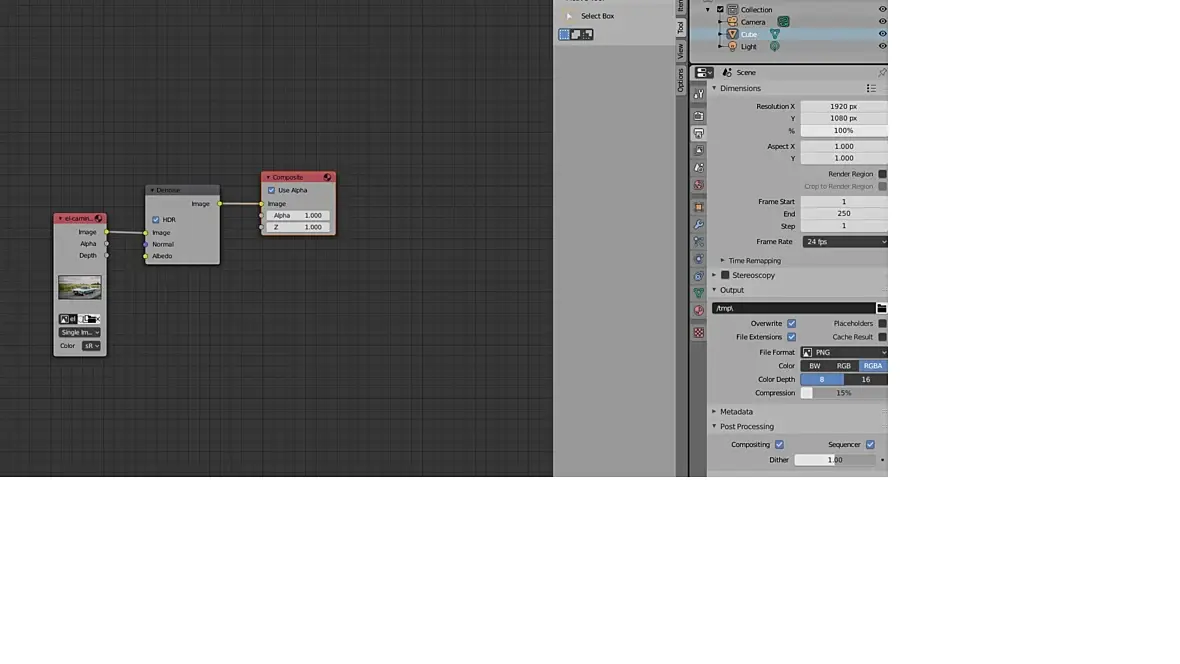Disable the Overwrite checkbox
Viewport: 1180px width, 664px height.
792,324
